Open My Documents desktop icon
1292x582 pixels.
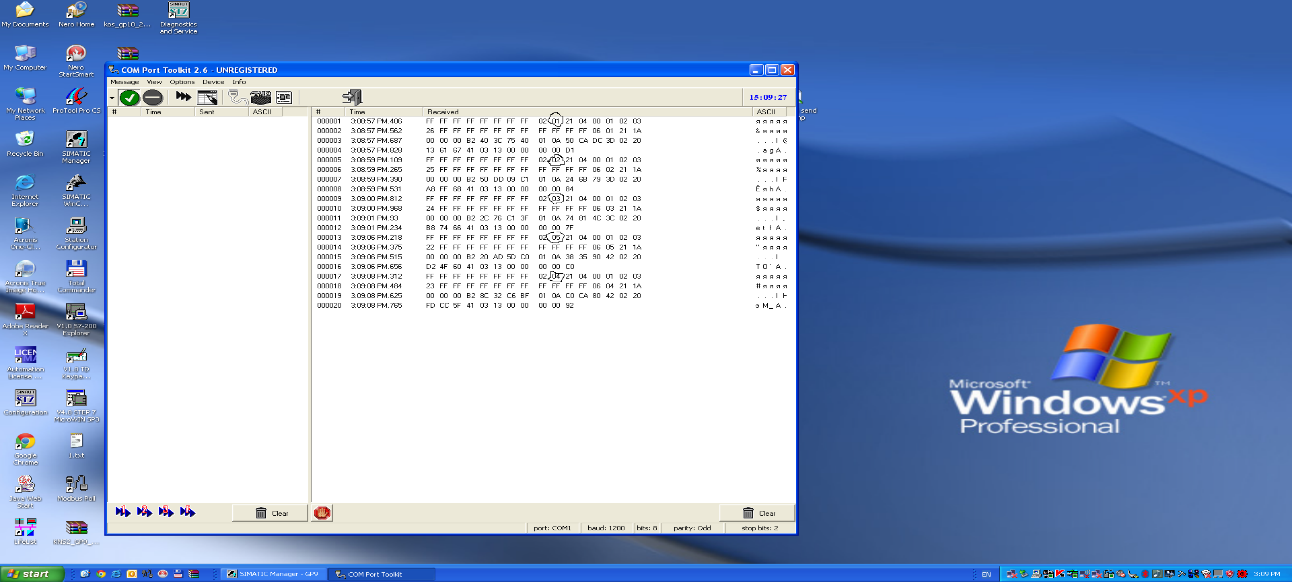click(25, 15)
